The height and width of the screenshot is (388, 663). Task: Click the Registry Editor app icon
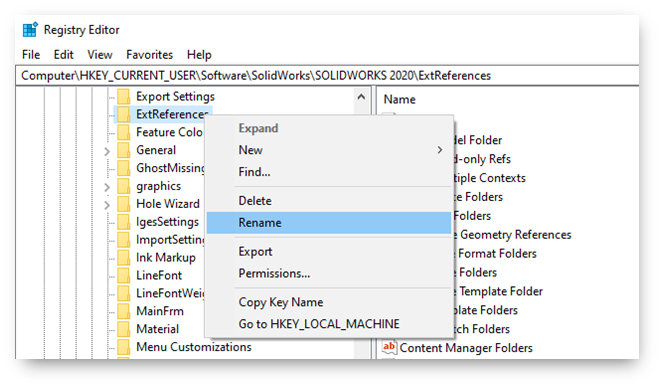30,30
